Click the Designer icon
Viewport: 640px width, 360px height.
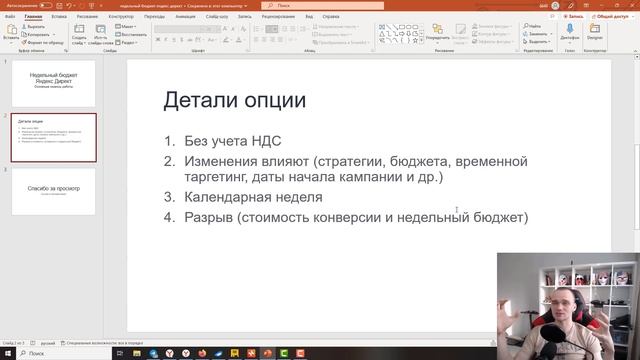[x=595, y=29]
